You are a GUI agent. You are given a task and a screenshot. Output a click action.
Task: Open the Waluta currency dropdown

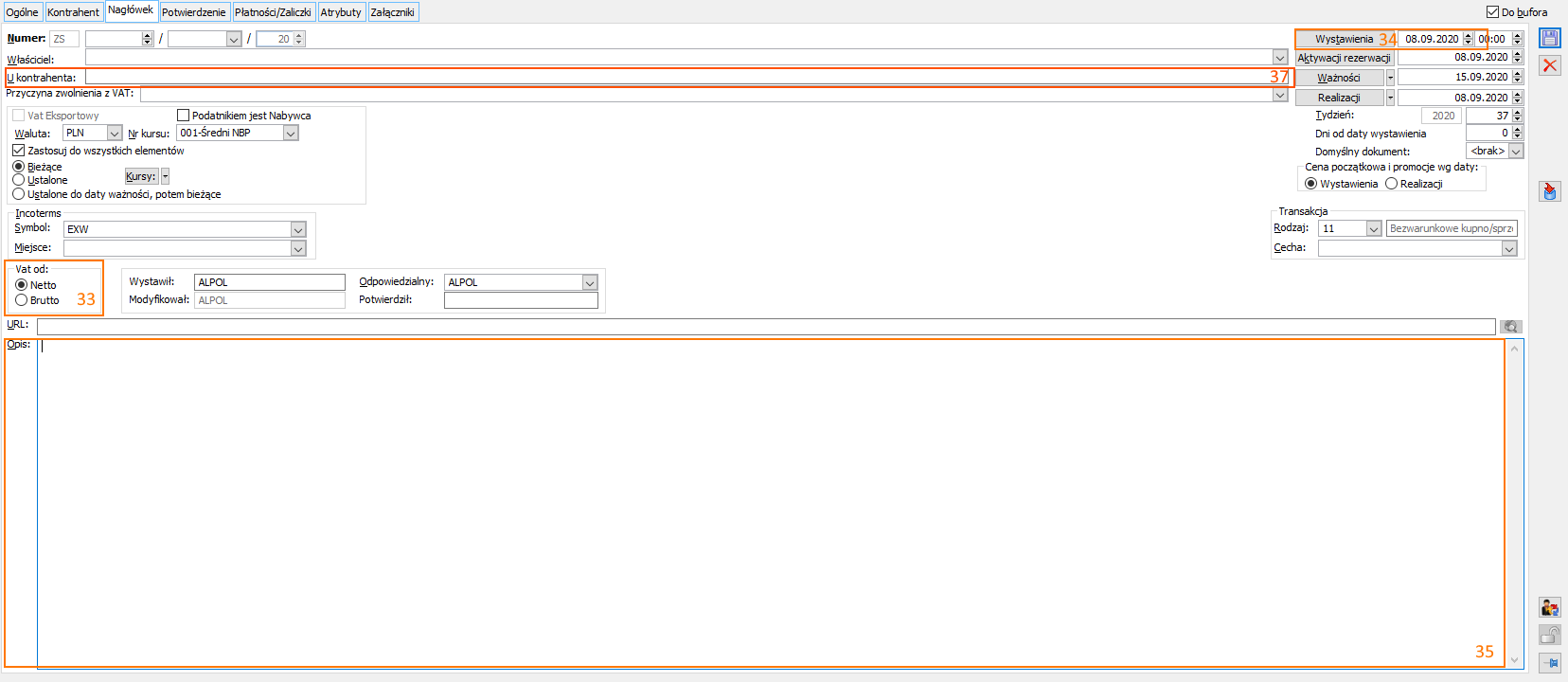(x=115, y=134)
